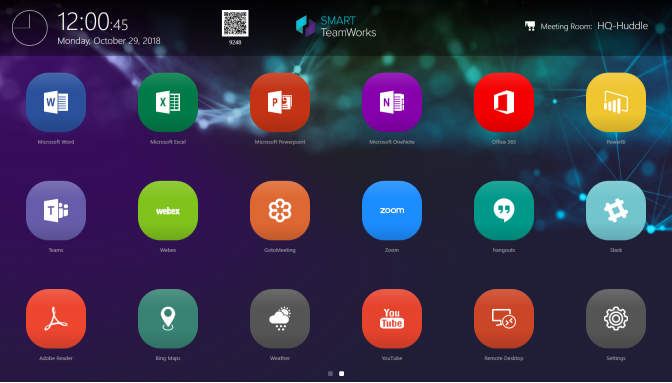This screenshot has width=672, height=383.
Task: Open the Settings gear tile
Action: coord(616,319)
